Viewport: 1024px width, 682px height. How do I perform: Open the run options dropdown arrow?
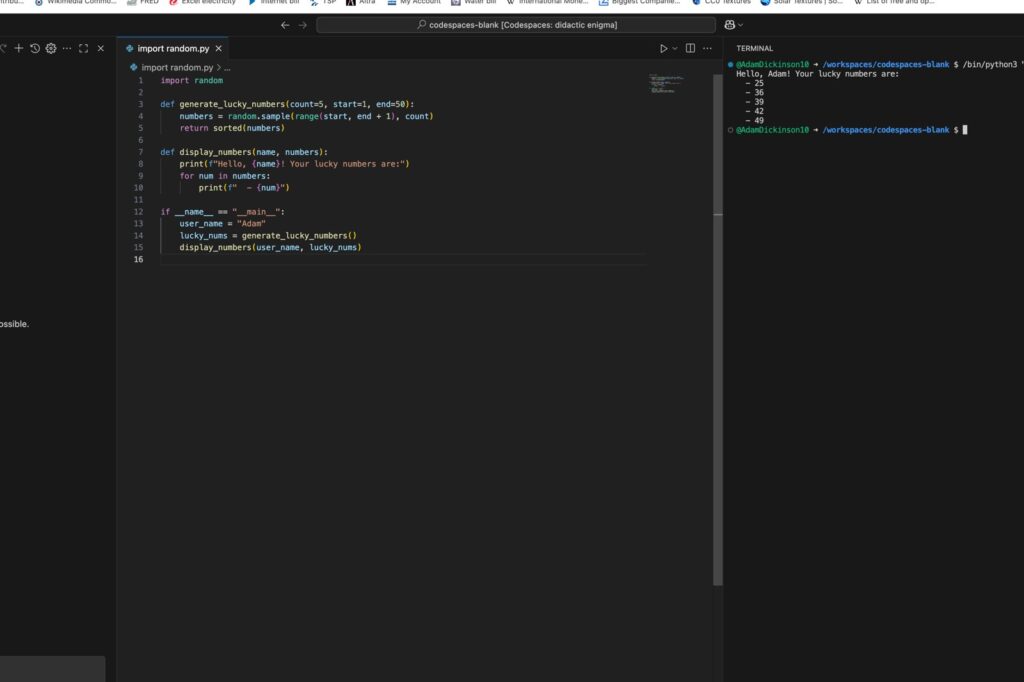[x=675, y=48]
